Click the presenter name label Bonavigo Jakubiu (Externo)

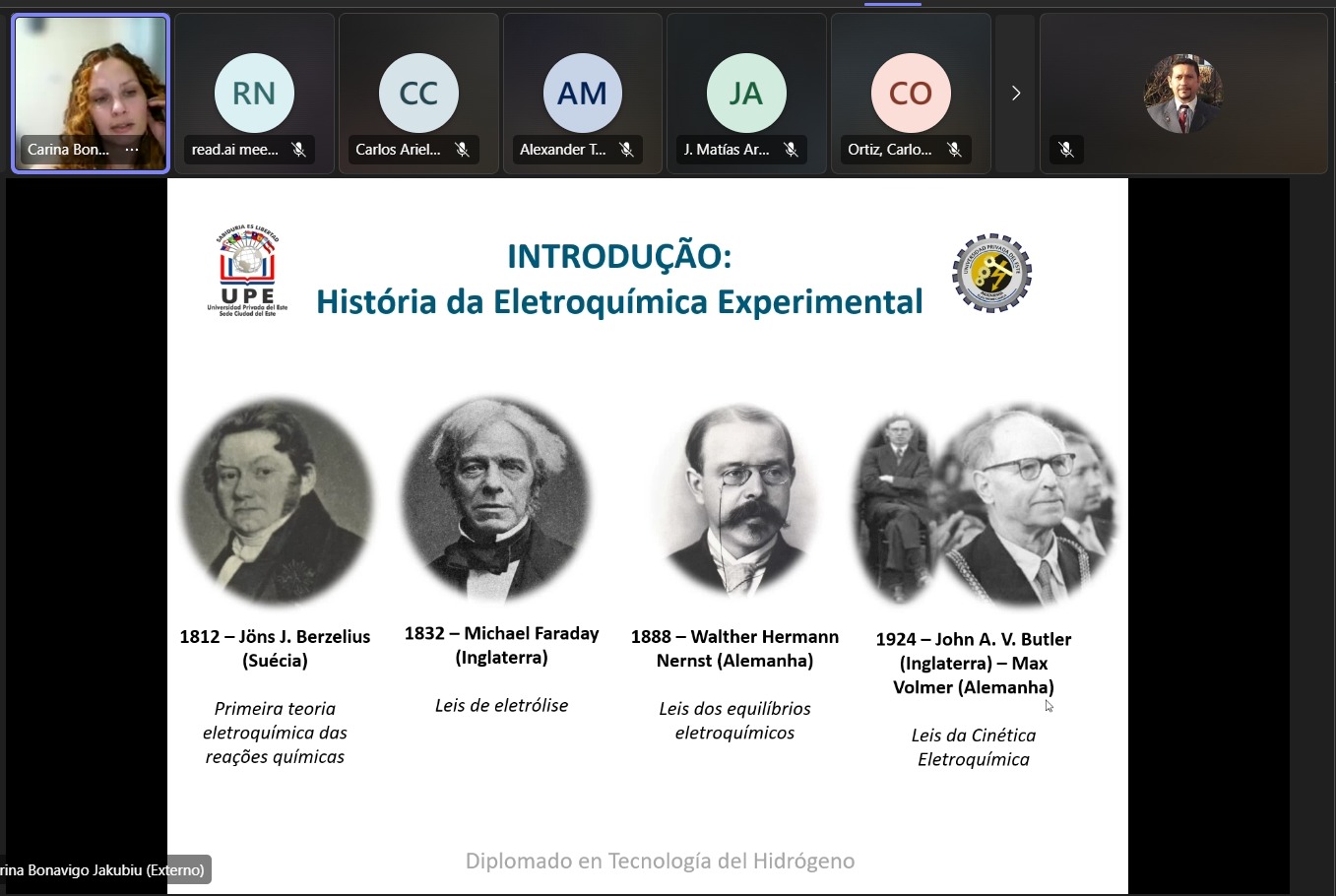point(102,870)
